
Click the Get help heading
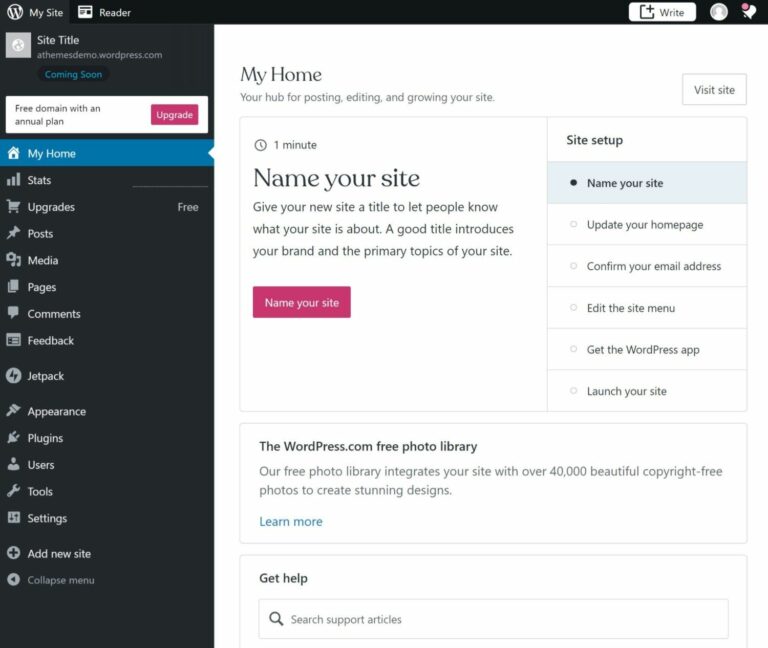tap(284, 578)
